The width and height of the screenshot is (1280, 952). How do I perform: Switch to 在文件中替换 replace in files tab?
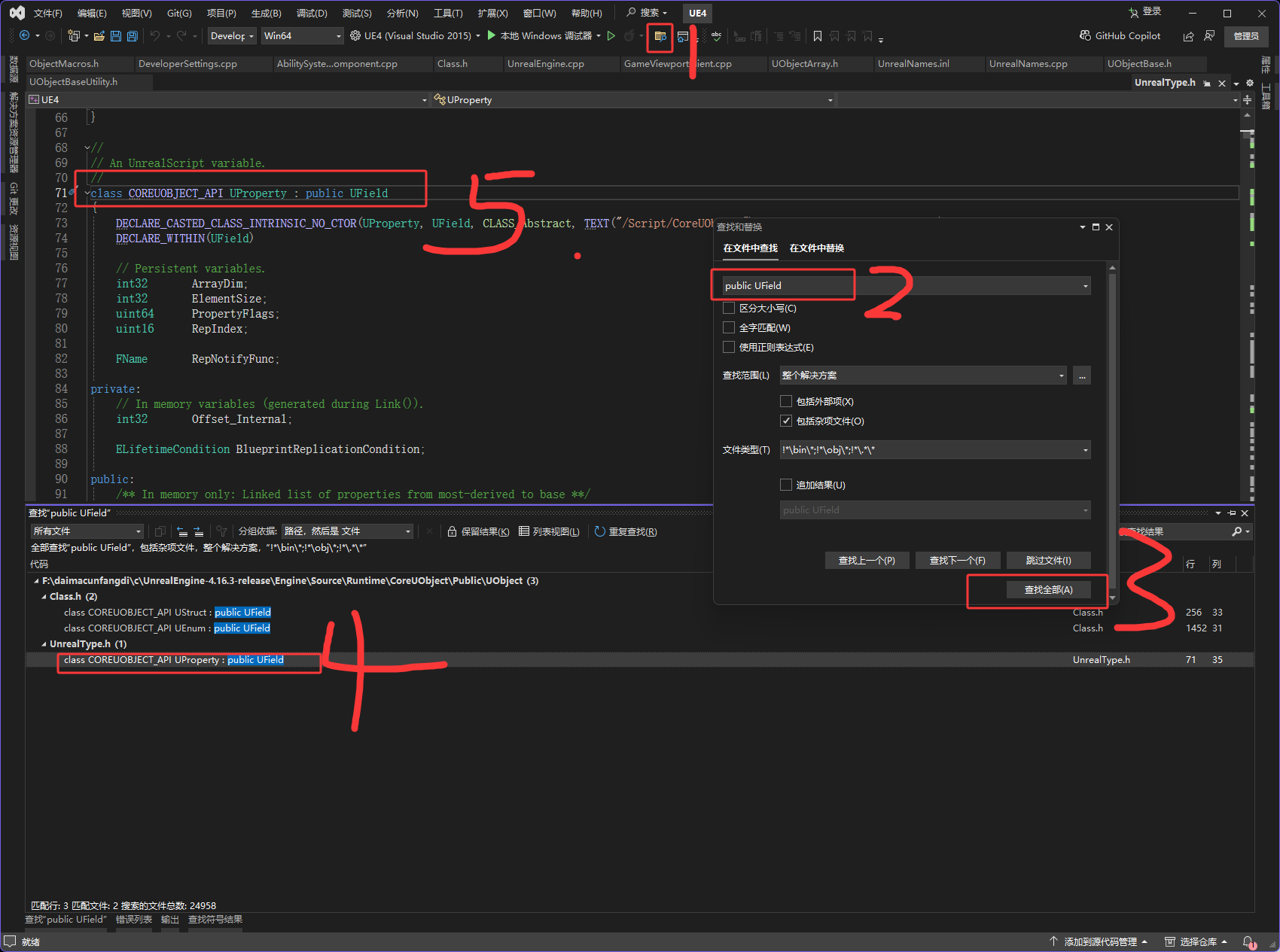[x=817, y=248]
